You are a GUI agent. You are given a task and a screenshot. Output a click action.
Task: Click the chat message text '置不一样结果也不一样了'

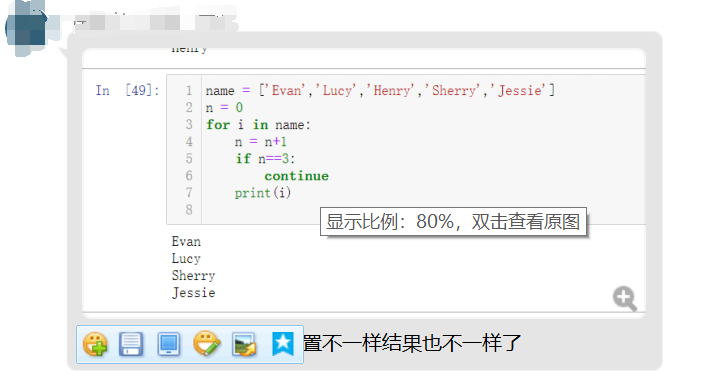(x=412, y=344)
